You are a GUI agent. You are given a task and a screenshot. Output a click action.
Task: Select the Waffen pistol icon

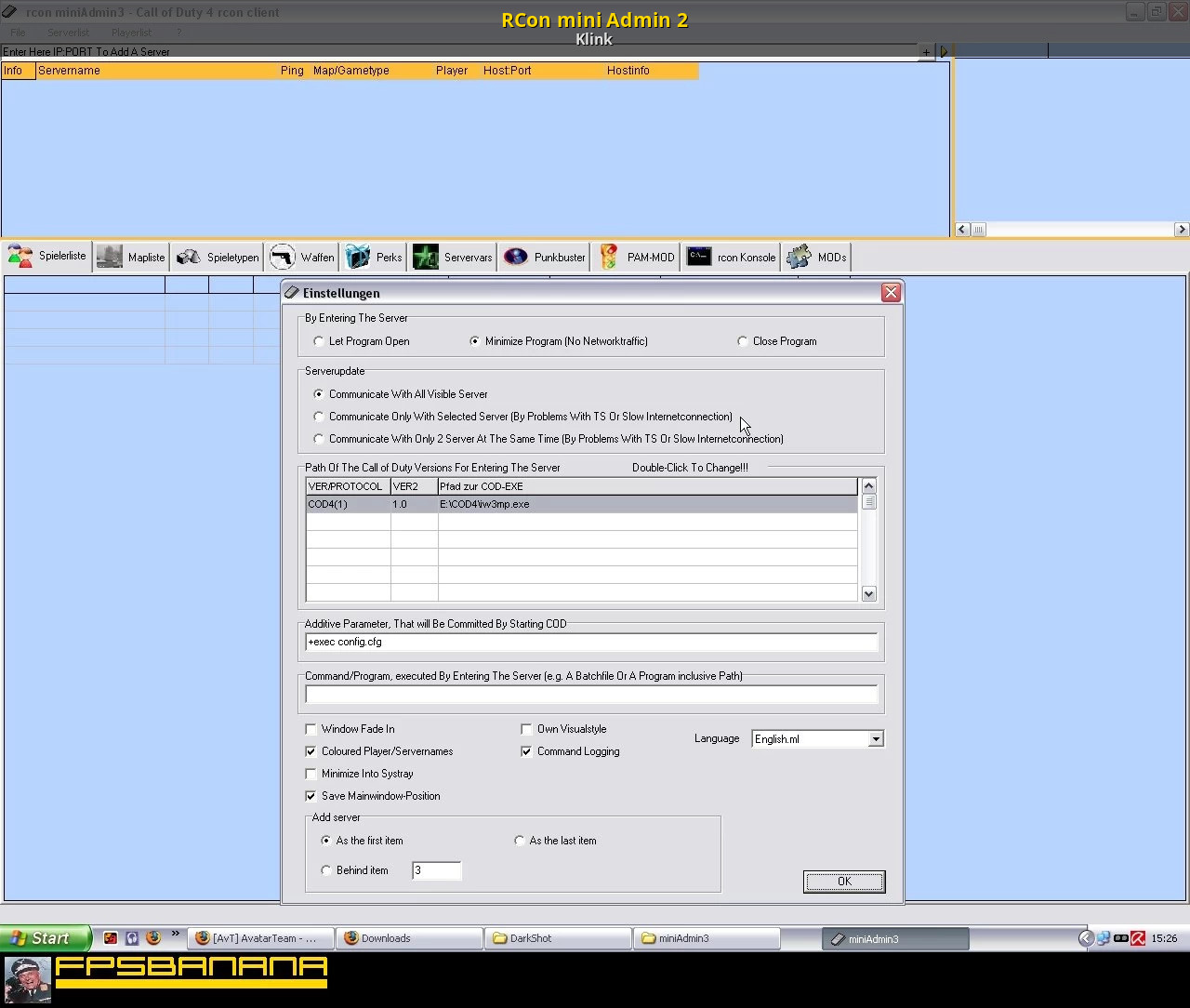[x=282, y=258]
